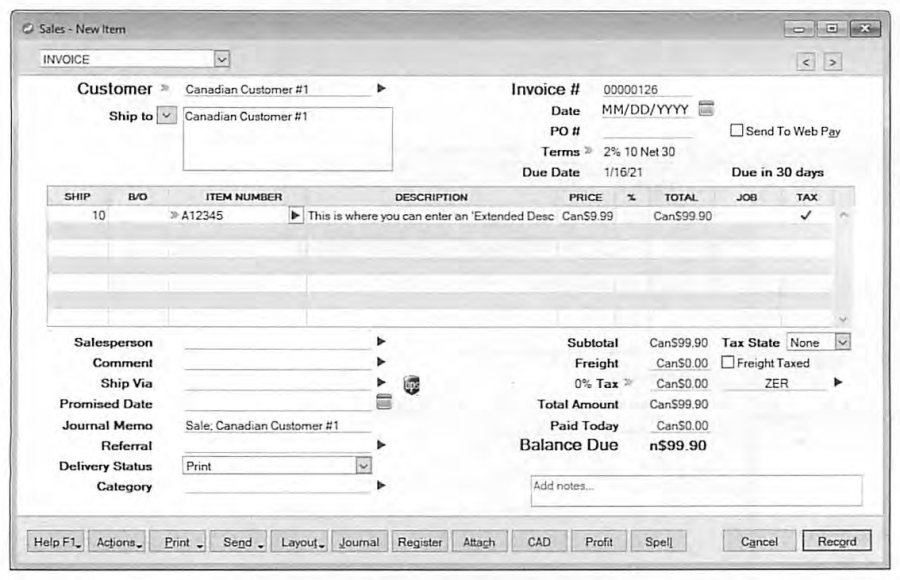Go to the next invoice with the right arrow
Viewport: 900px width, 580px height.
pyautogui.click(x=833, y=61)
